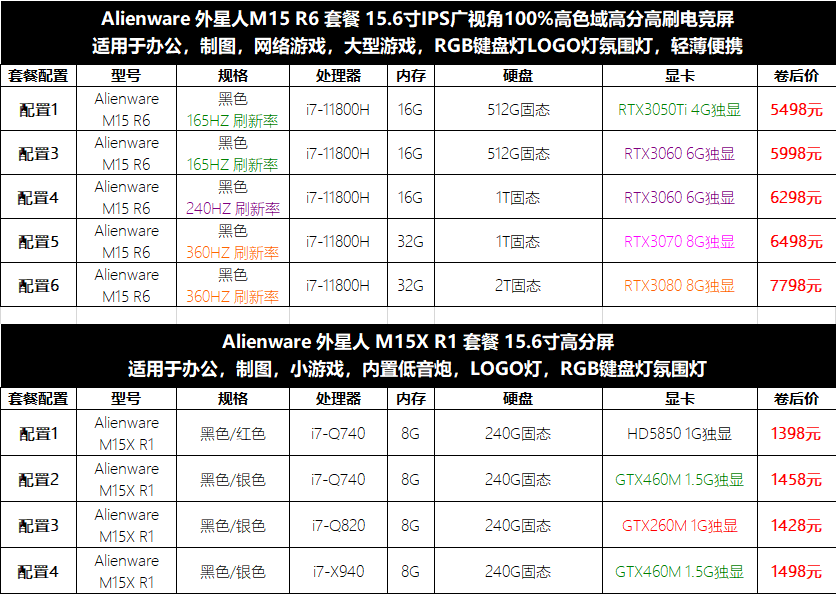The width and height of the screenshot is (839, 594).
Task: Click i7-11800H in the RTX3080 row
Action: tap(338, 285)
